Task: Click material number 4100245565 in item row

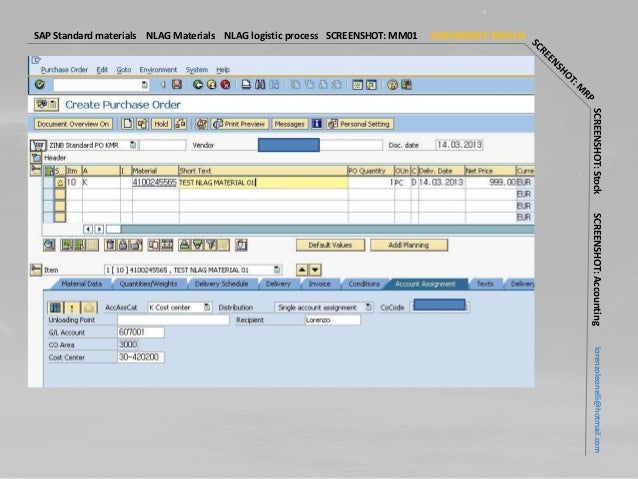Action: [155, 183]
